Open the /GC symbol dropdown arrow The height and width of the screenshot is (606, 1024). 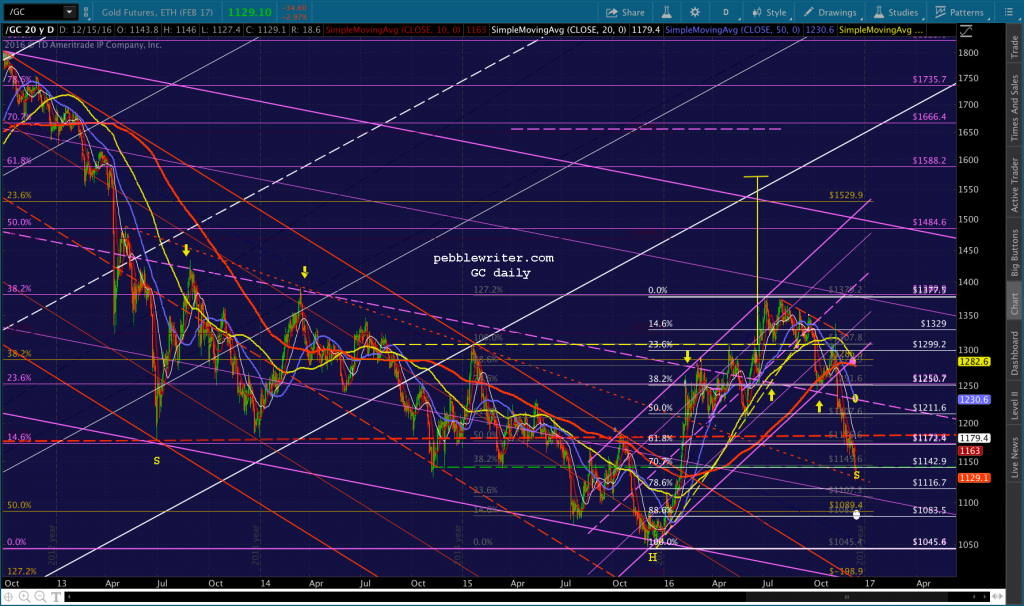pyautogui.click(x=69, y=12)
